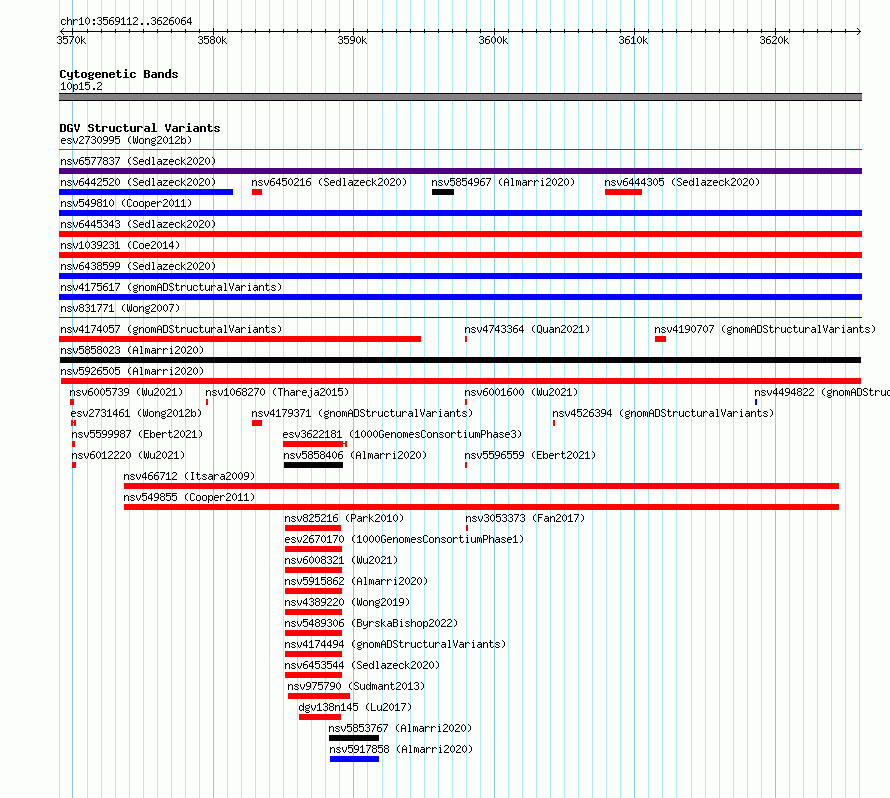
Task: Click nsv5489306 (ByrskaBishop2022) label
Action: pyautogui.click(x=371, y=623)
